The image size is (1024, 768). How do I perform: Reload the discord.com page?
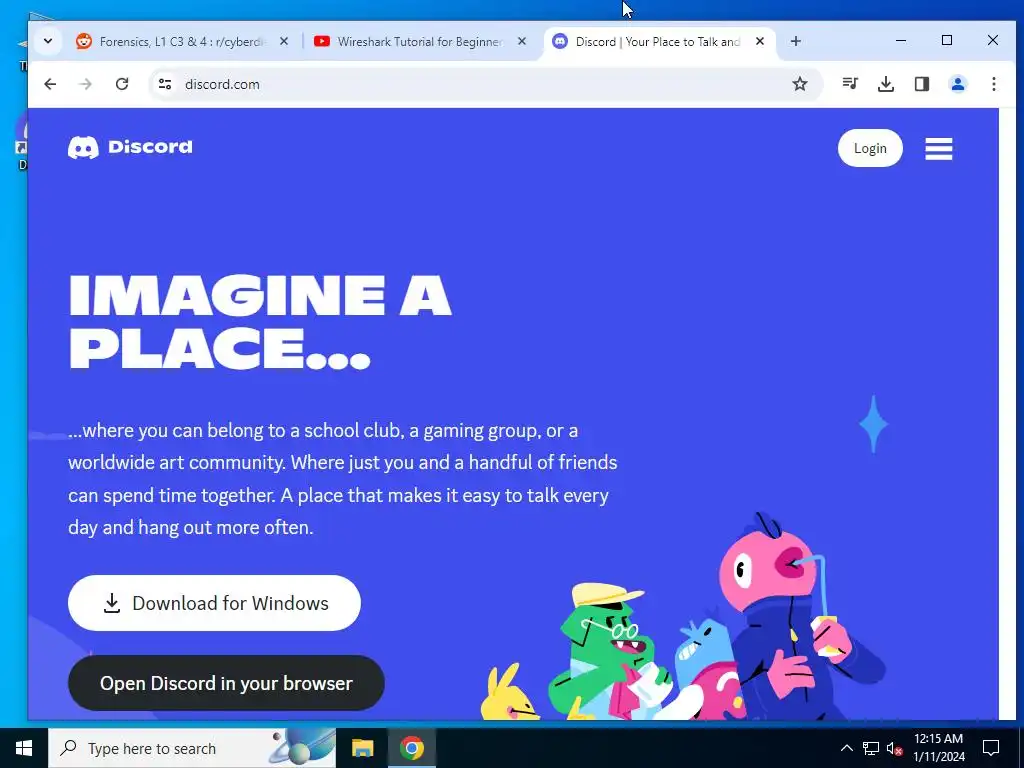121,84
